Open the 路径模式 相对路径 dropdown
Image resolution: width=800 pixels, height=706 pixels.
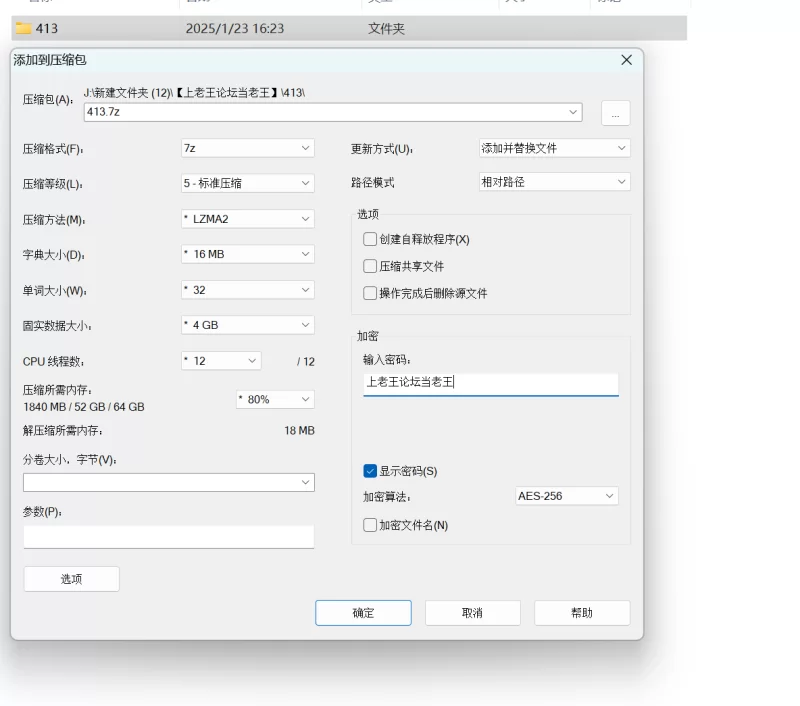[x=555, y=182]
